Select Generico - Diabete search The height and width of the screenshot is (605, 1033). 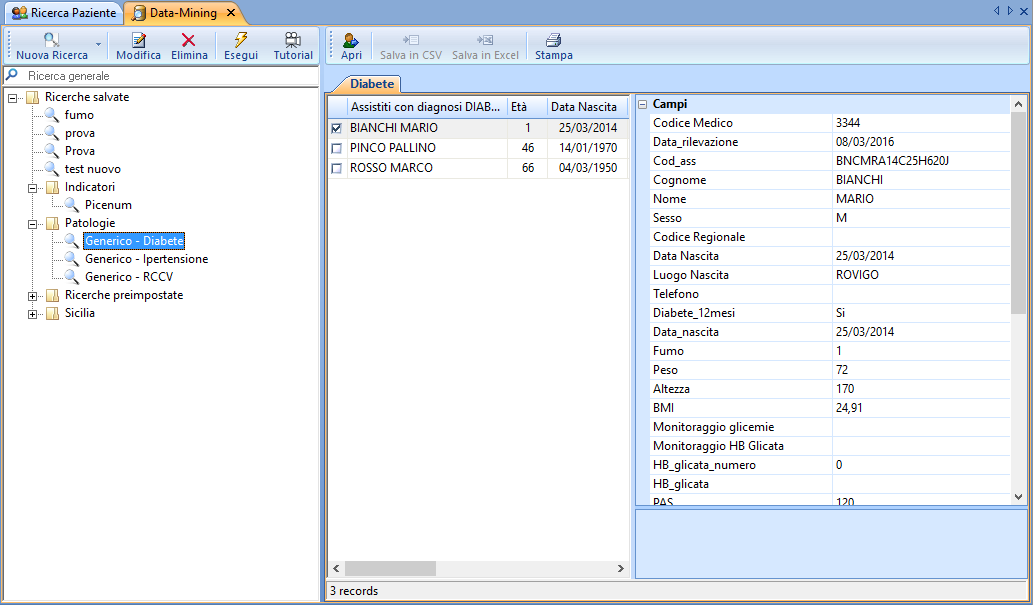[134, 241]
